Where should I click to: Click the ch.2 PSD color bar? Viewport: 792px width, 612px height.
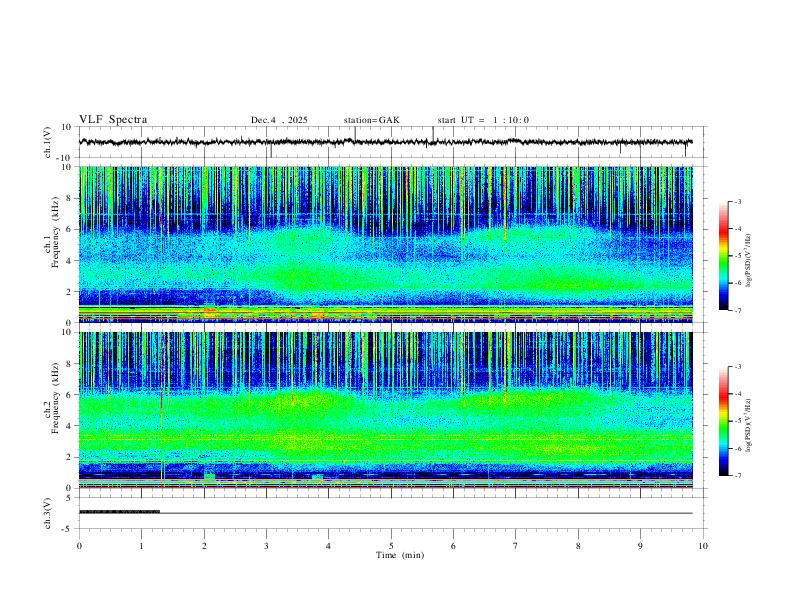723,421
